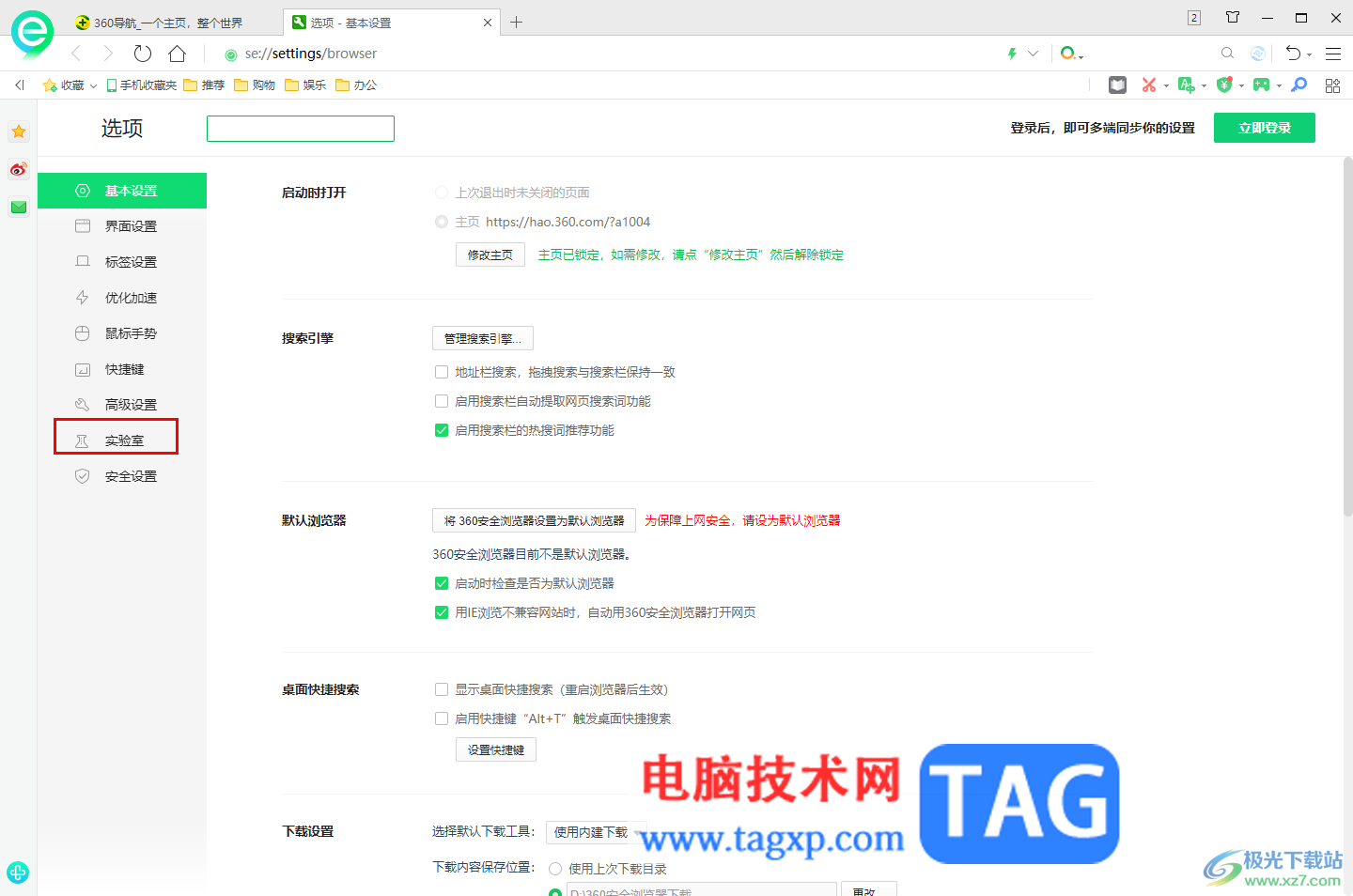
Task: Go back to the previous page
Action: pyautogui.click(x=76, y=54)
